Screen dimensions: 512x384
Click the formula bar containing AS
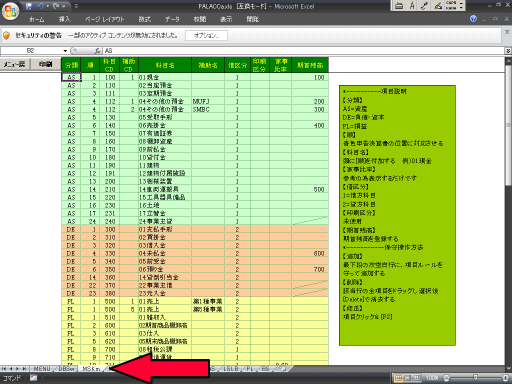click(x=303, y=51)
